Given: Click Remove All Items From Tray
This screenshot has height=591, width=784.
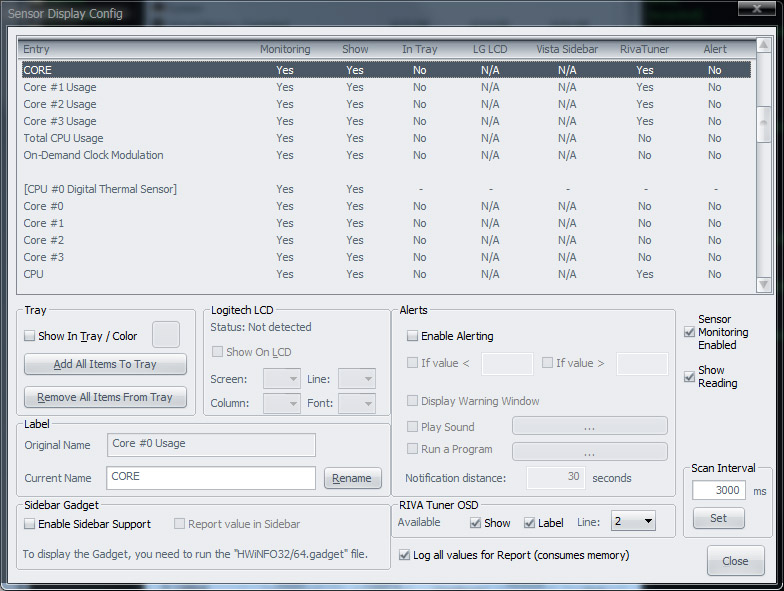Looking at the screenshot, I should tap(105, 397).
